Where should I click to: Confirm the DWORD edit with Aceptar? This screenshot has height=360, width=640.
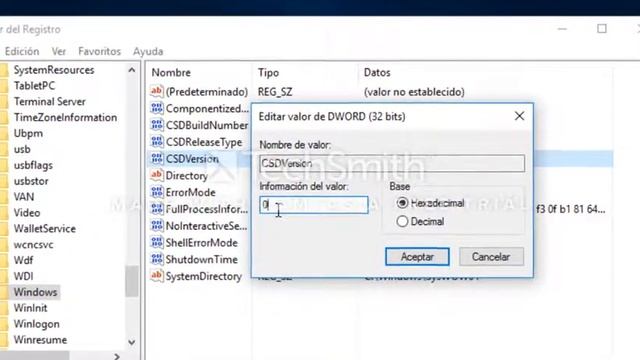click(x=417, y=257)
